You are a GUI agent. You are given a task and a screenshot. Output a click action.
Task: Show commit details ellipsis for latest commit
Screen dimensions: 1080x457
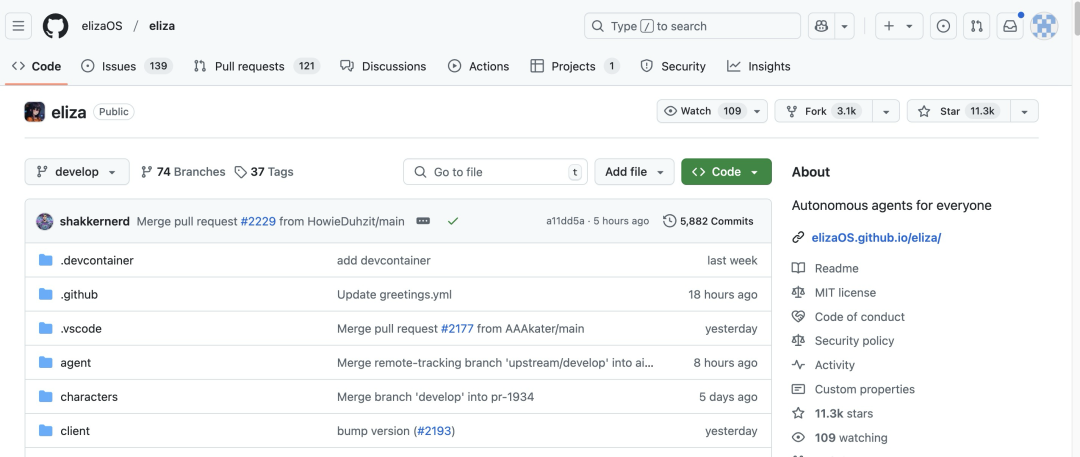(x=423, y=221)
